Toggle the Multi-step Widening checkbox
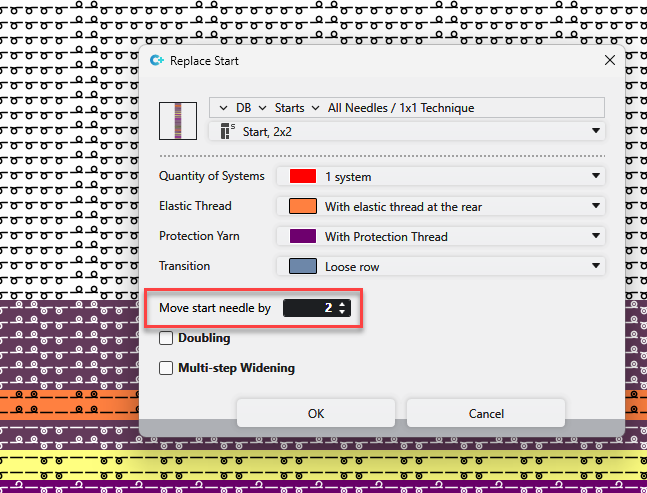Viewport: 647px width, 493px height. pyautogui.click(x=167, y=368)
